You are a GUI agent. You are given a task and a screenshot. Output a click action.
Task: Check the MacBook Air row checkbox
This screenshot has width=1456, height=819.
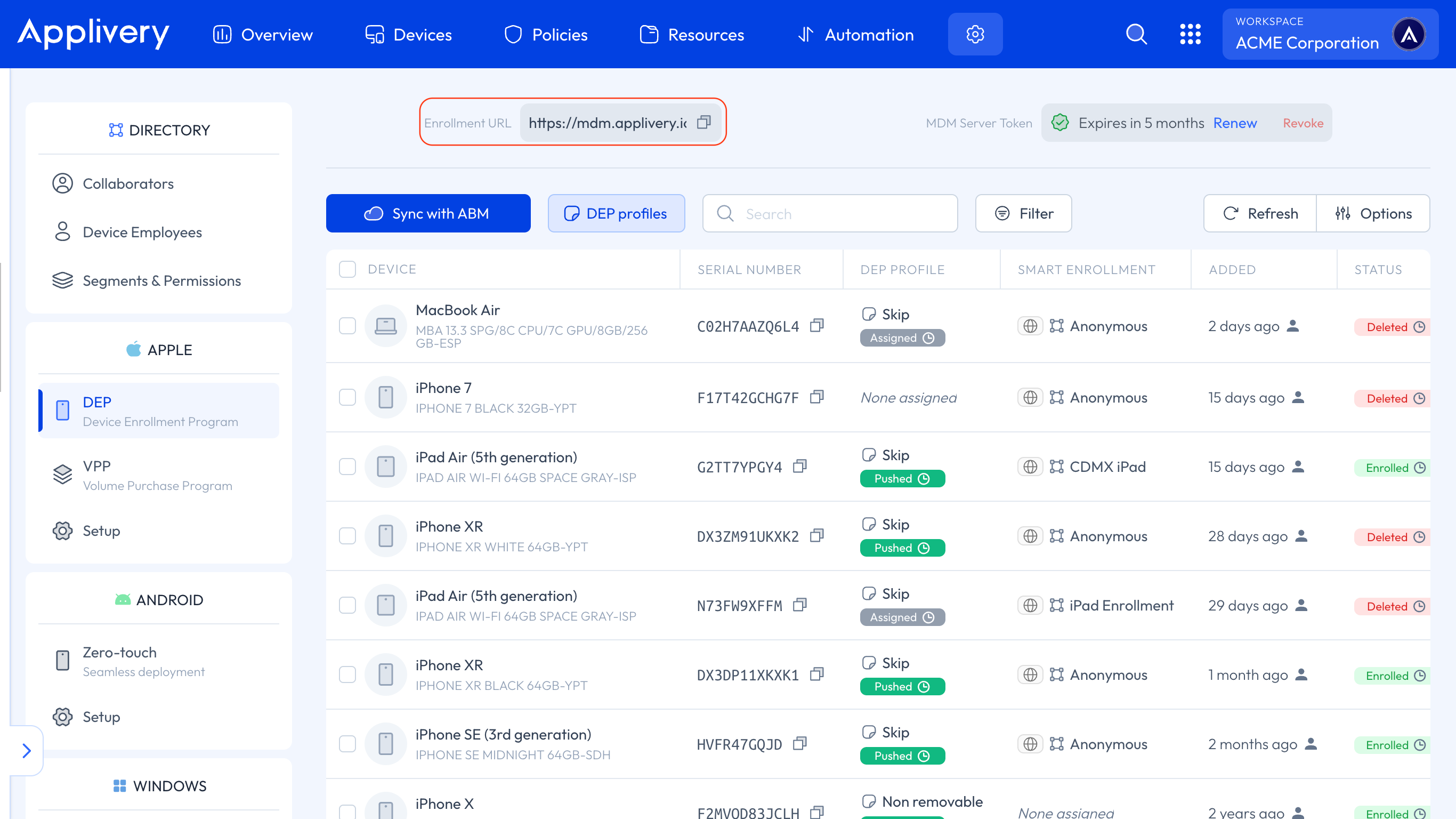pyautogui.click(x=347, y=326)
